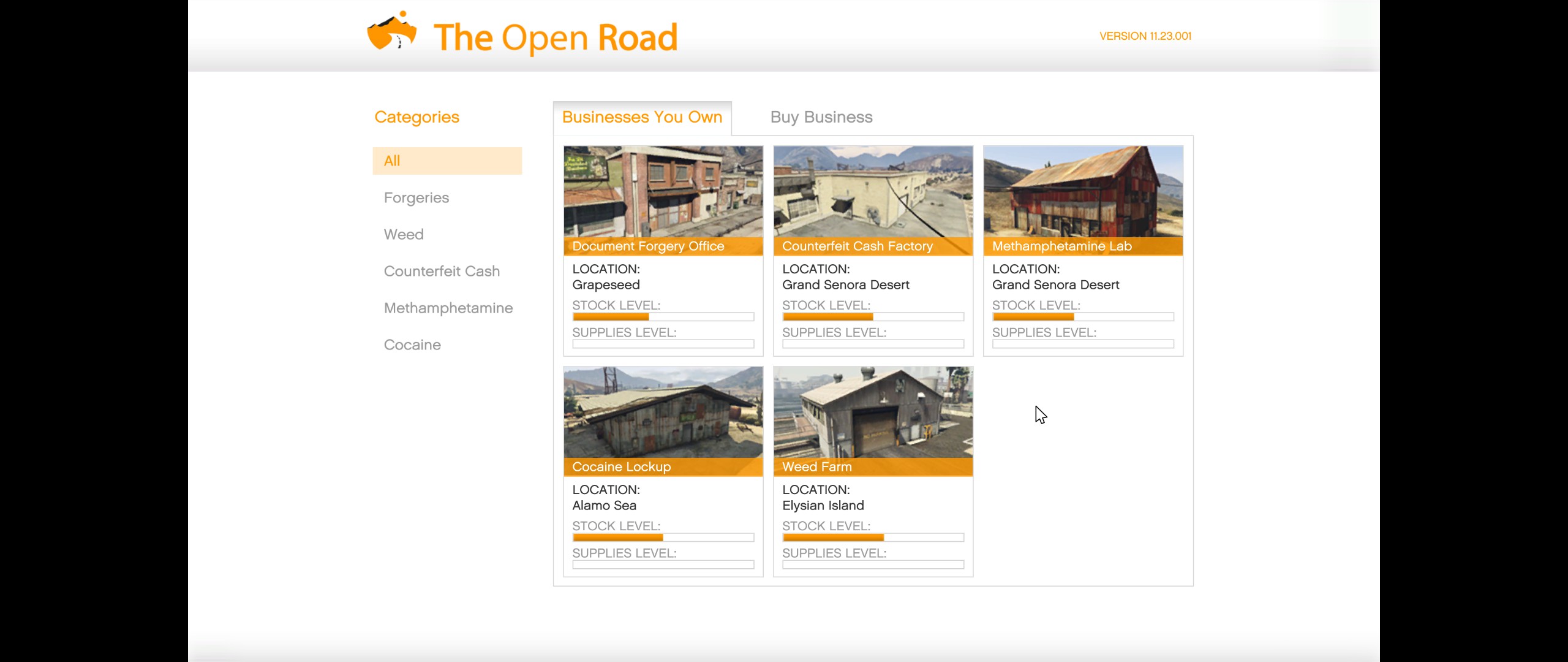Open the Document Forgery Office thumbnail
1568x662 pixels.
[x=663, y=191]
